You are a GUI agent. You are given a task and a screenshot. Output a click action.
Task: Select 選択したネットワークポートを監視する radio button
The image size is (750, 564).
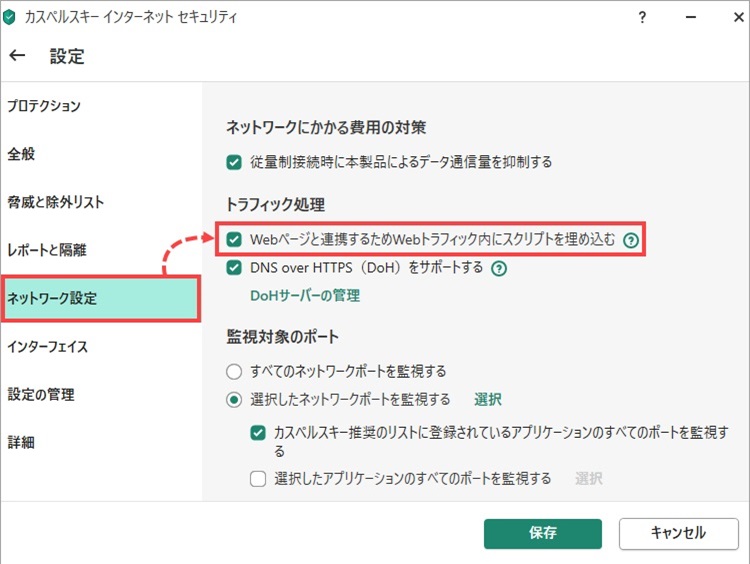tap(234, 399)
